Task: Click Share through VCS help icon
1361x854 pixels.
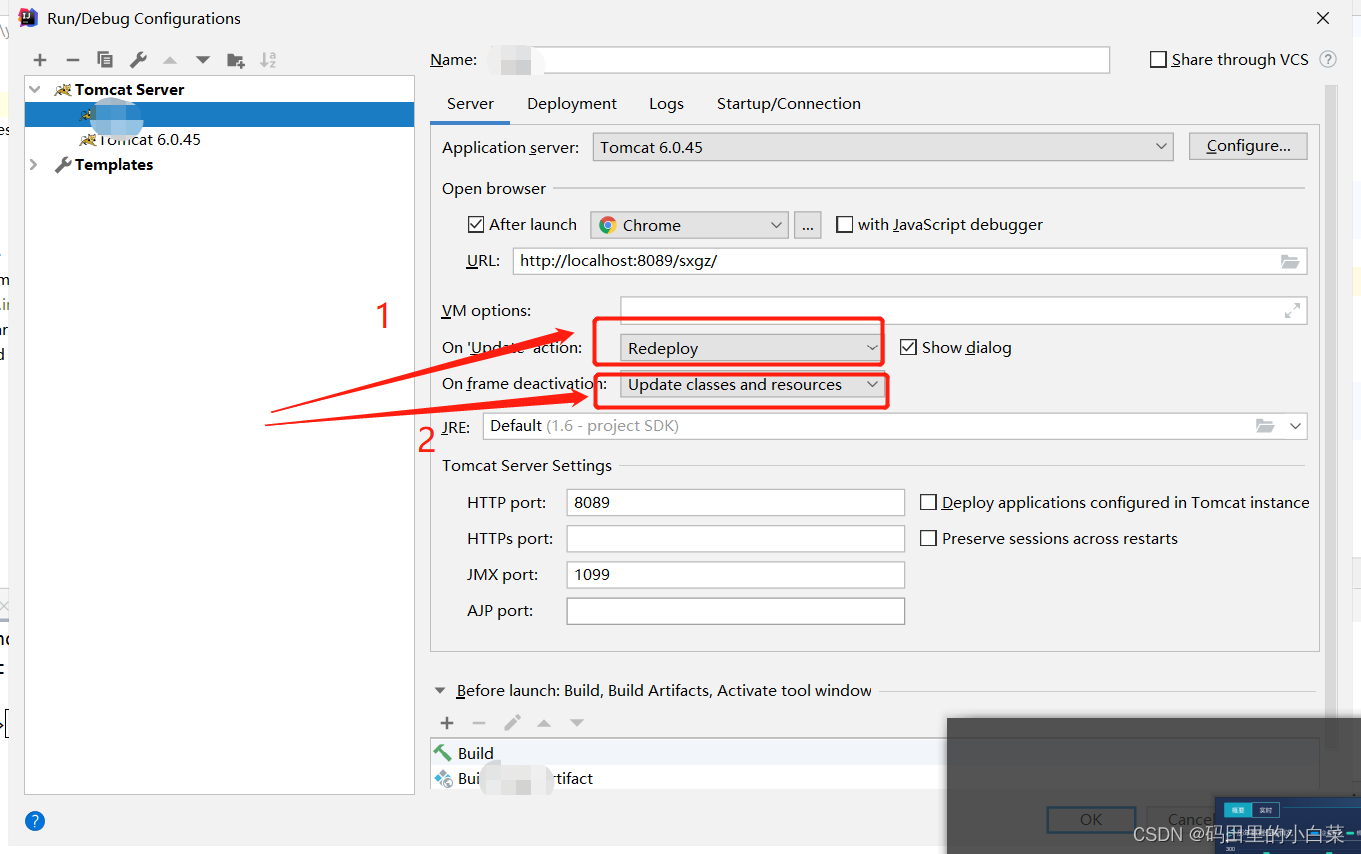Action: click(1328, 59)
